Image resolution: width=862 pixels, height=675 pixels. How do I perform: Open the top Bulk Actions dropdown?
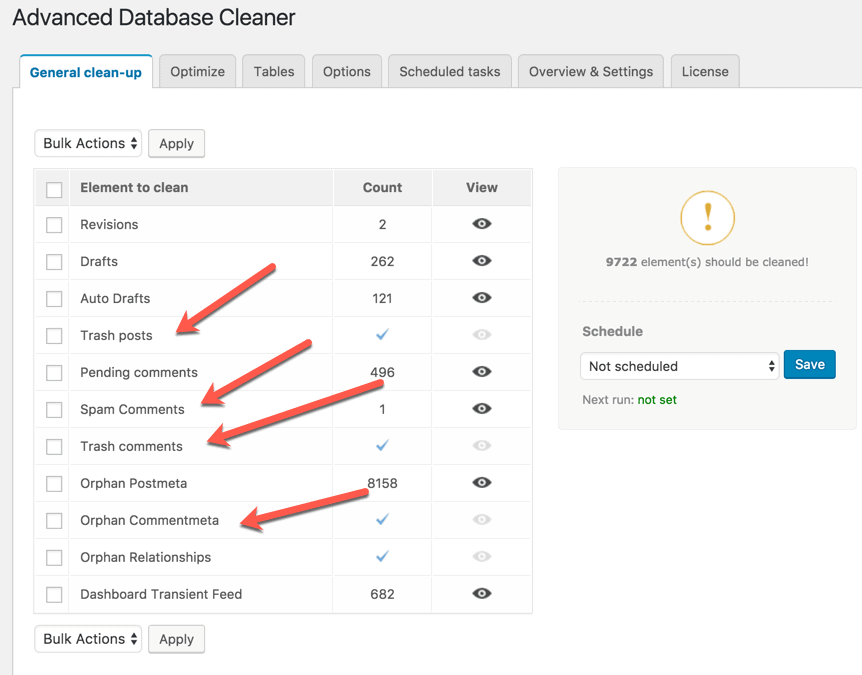click(x=88, y=143)
